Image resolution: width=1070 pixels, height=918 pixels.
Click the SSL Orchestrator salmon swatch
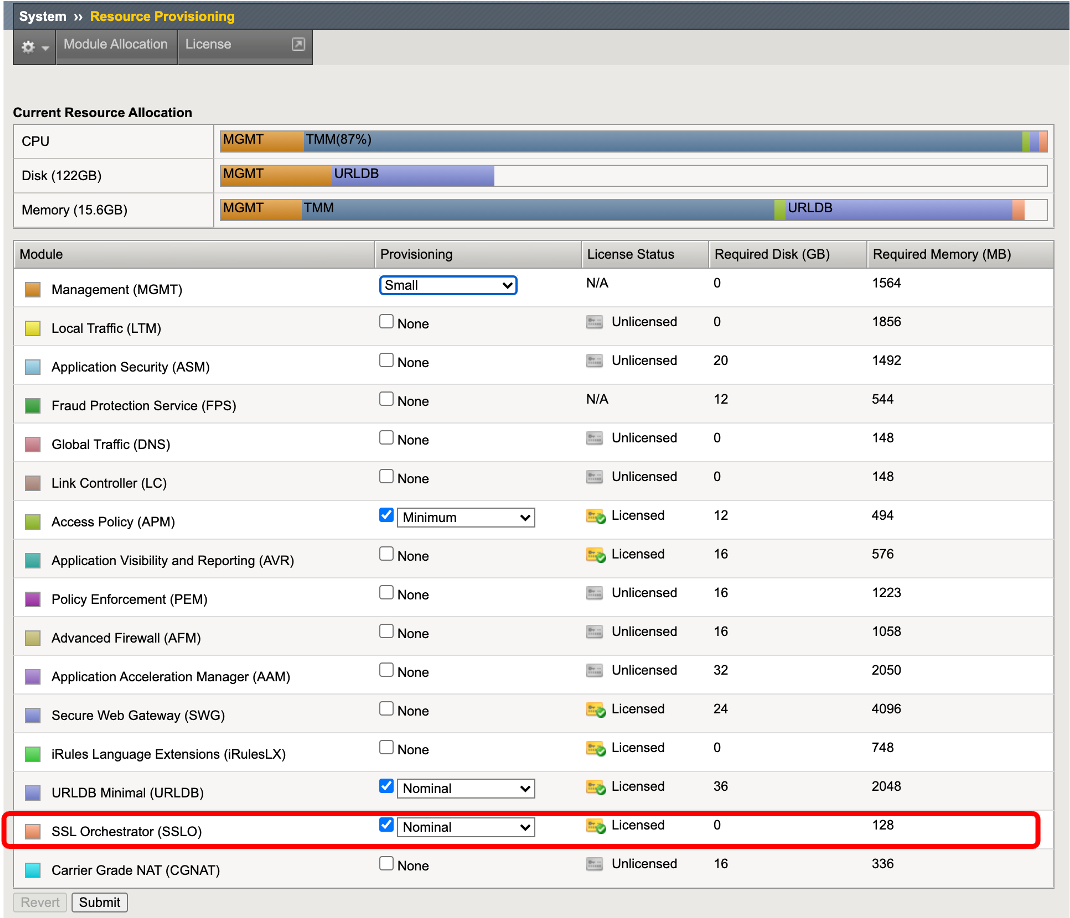coord(33,831)
